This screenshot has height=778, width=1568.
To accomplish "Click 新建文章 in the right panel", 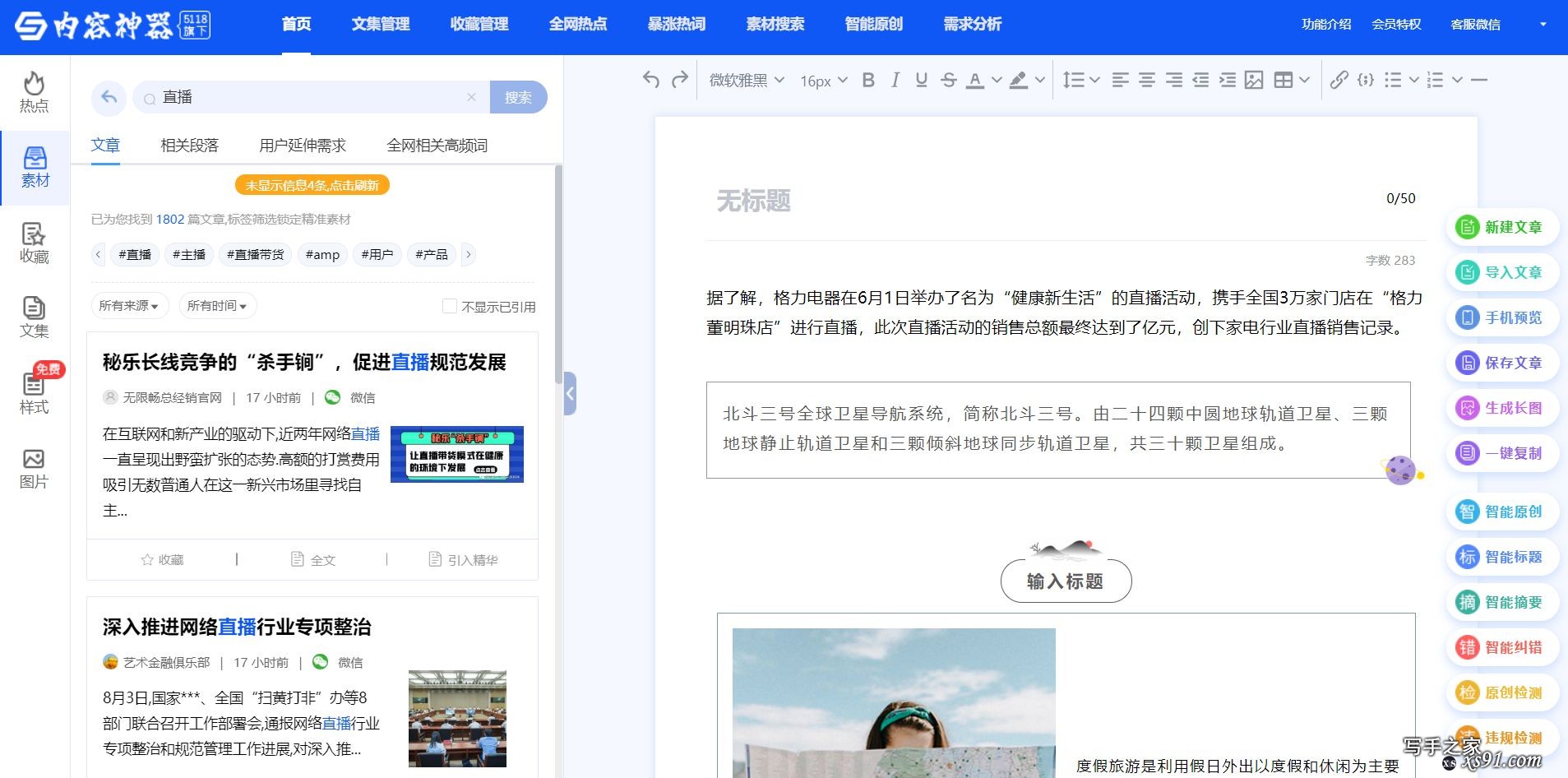I will tap(1502, 227).
